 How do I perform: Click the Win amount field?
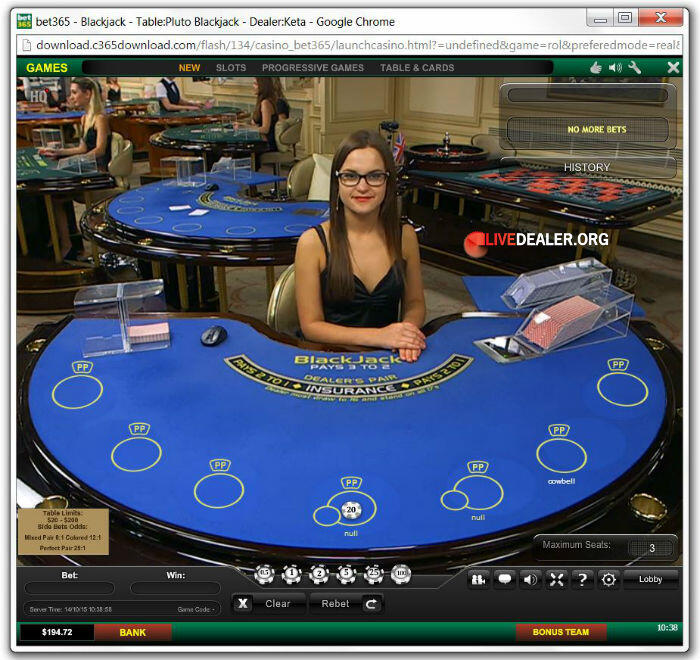tap(175, 588)
